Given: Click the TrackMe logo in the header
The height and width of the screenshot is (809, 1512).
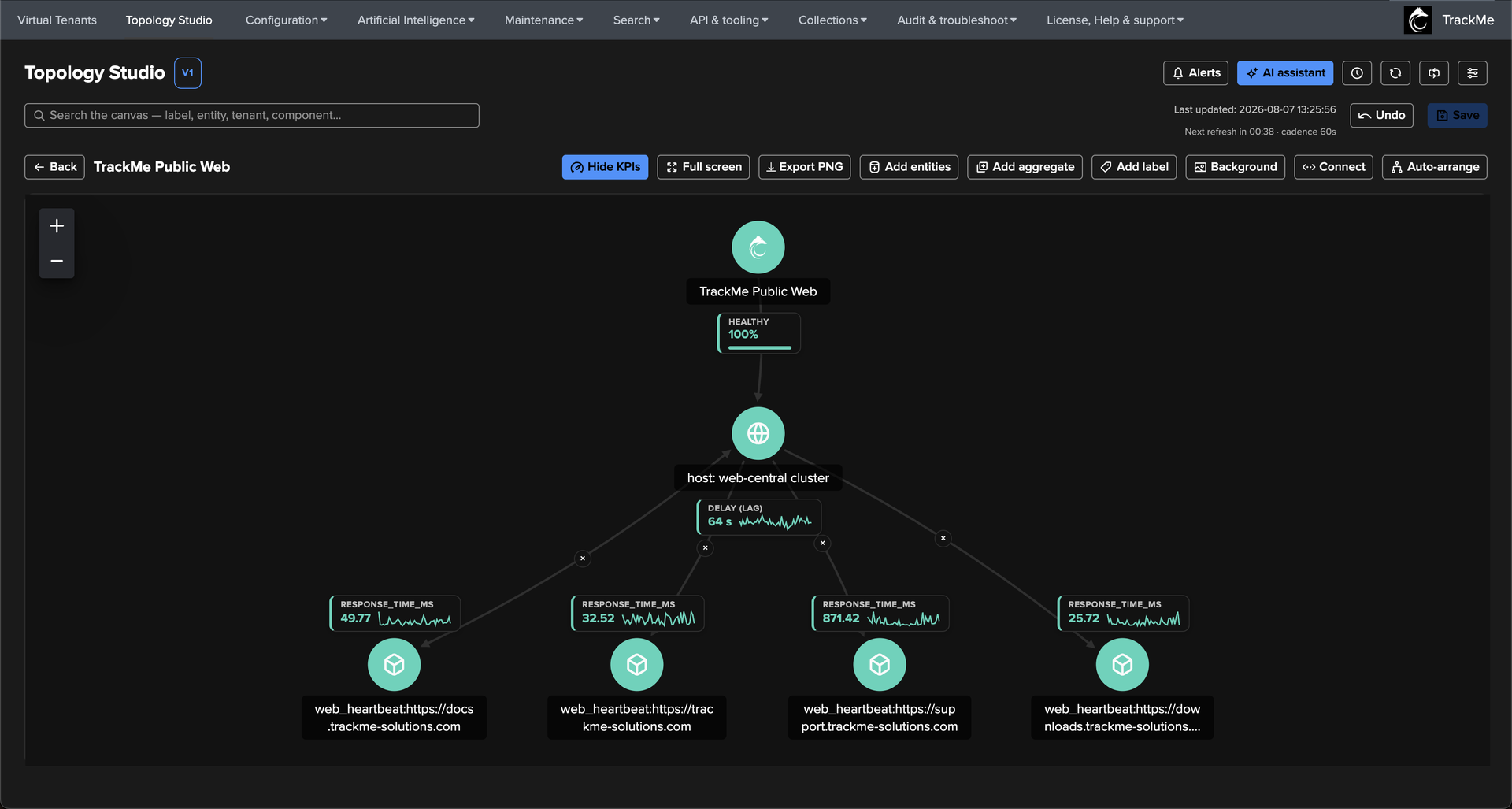Looking at the screenshot, I should 1417,20.
